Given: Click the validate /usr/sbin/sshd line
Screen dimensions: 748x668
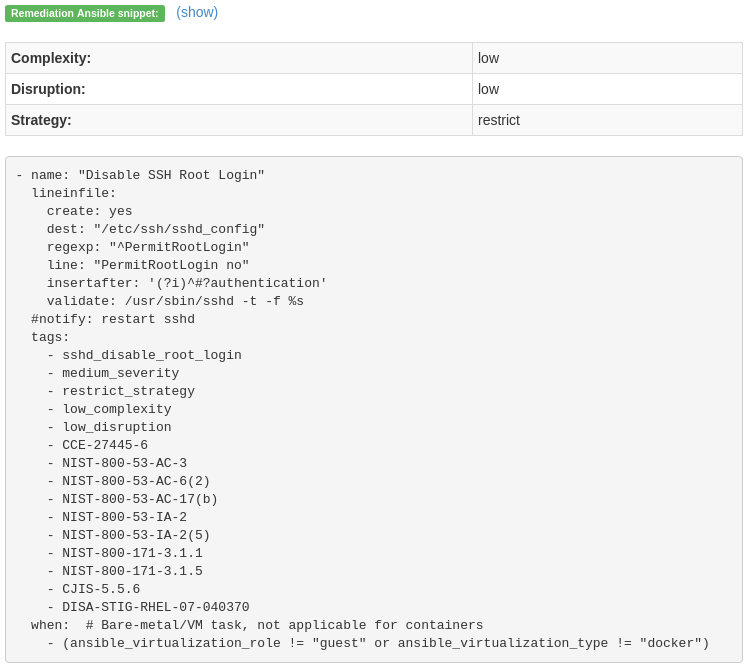Looking at the screenshot, I should click(x=175, y=301).
